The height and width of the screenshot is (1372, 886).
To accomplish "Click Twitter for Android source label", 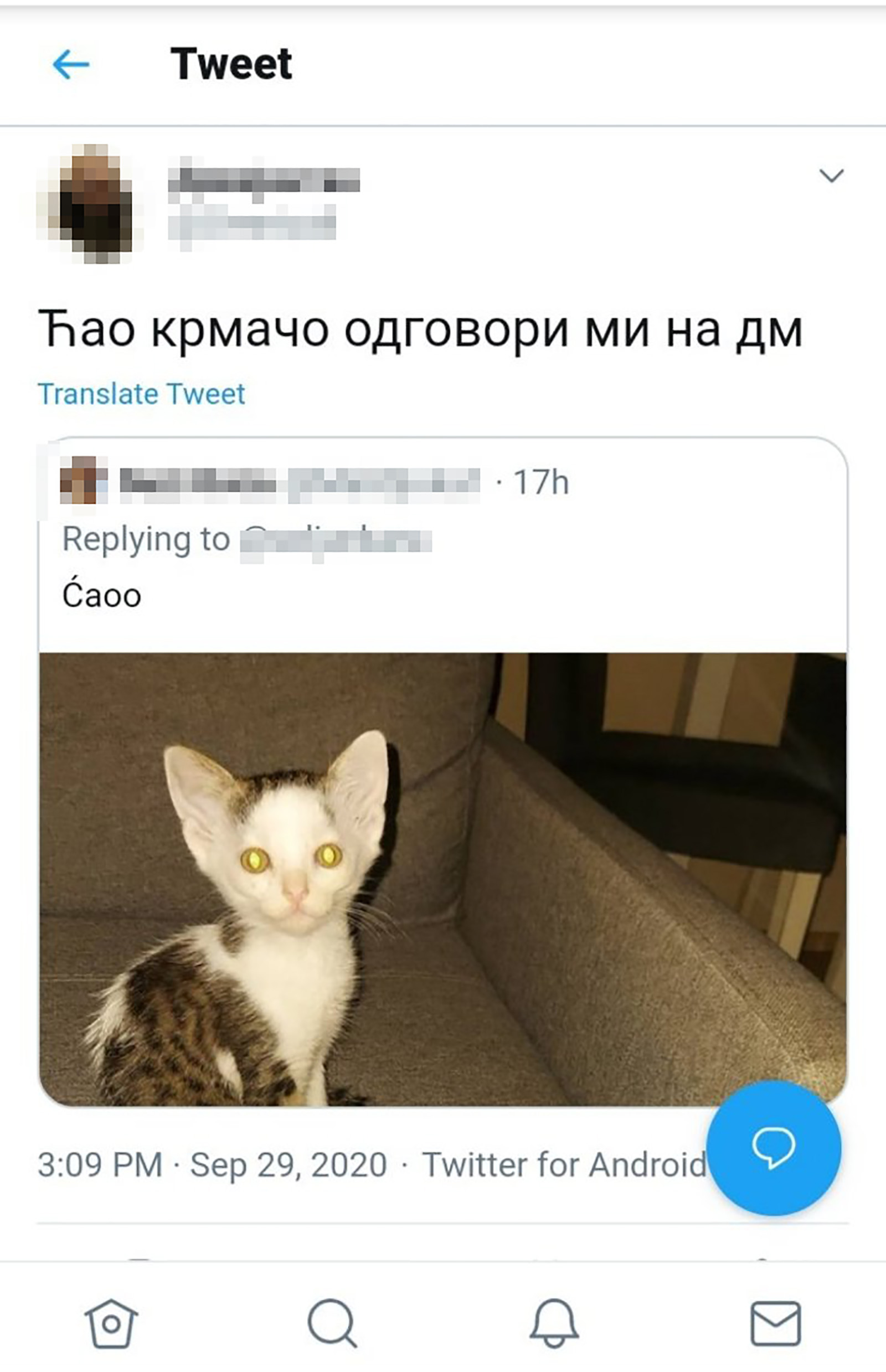I will [564, 1165].
